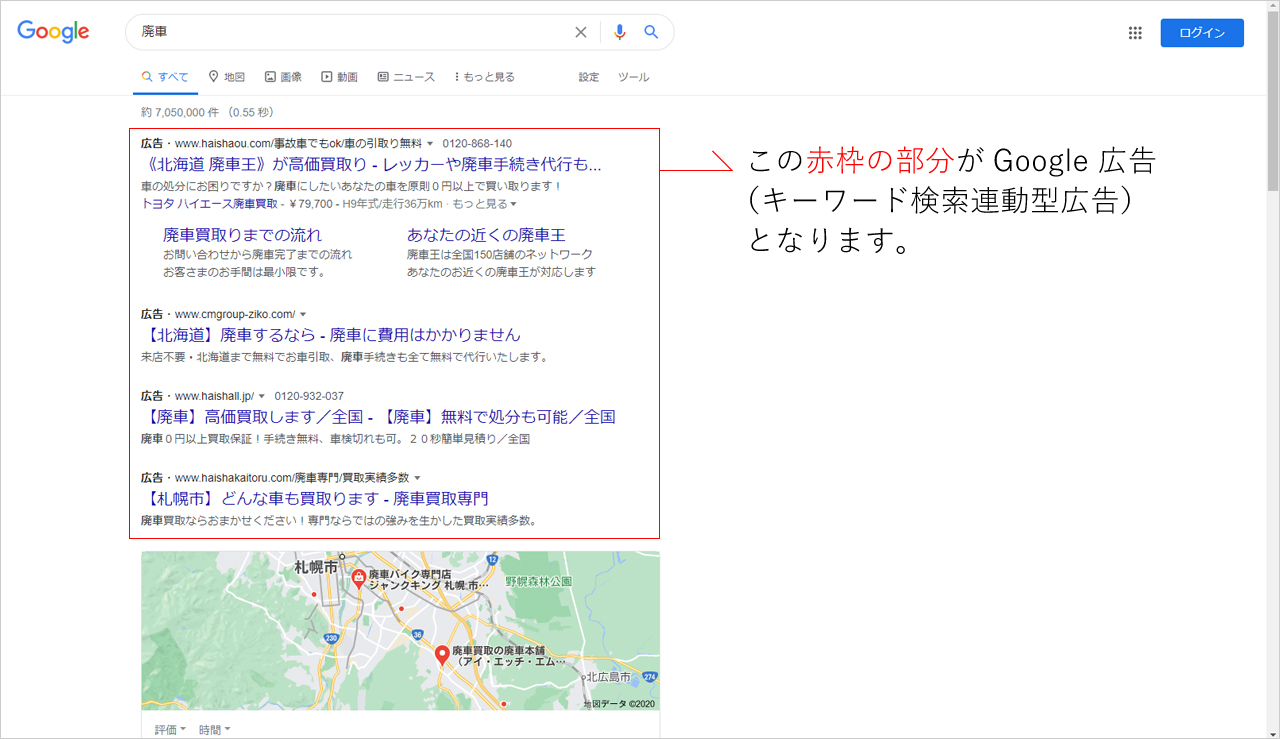Click the 北広島市 label on the map
The width and height of the screenshot is (1280, 739).
click(x=609, y=678)
